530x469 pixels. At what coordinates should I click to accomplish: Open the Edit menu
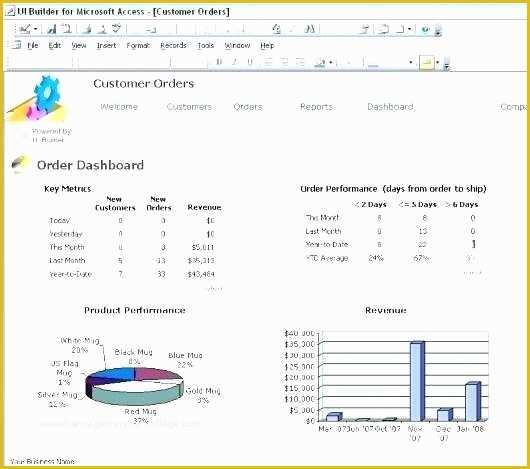click(54, 45)
